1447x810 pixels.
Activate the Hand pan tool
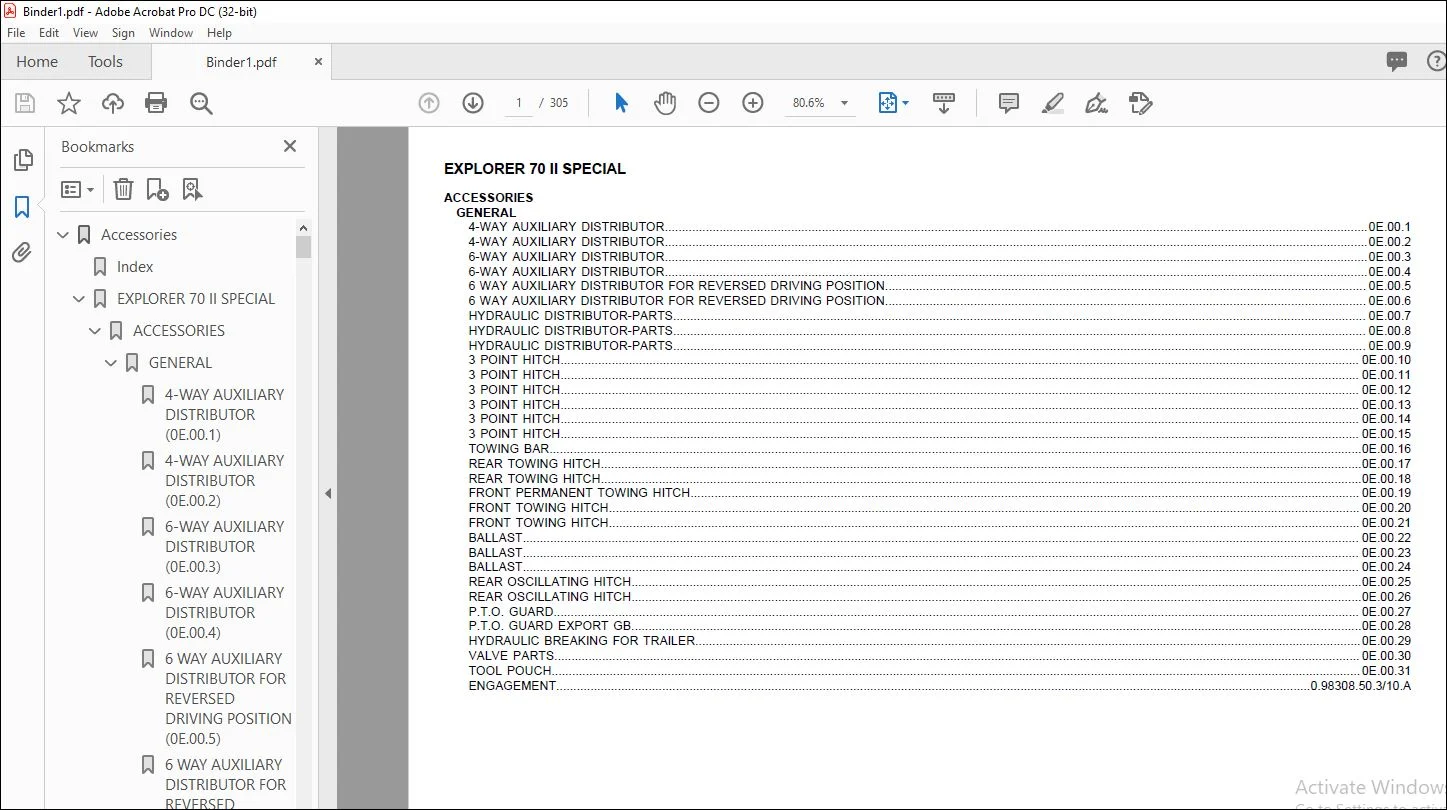665,103
